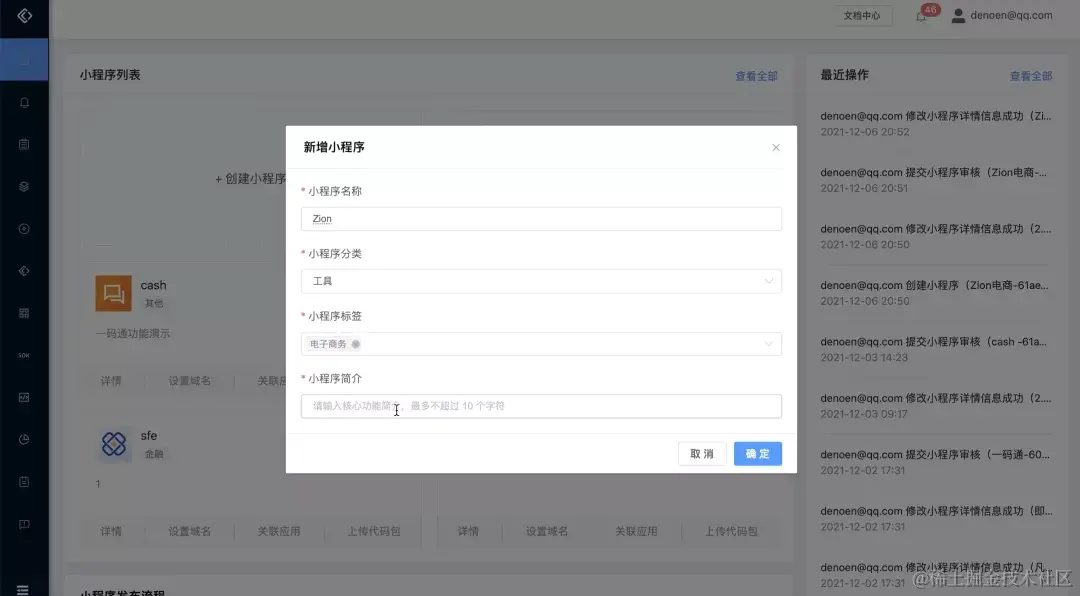Expand the 小程序标签 dropdown

coord(540,343)
